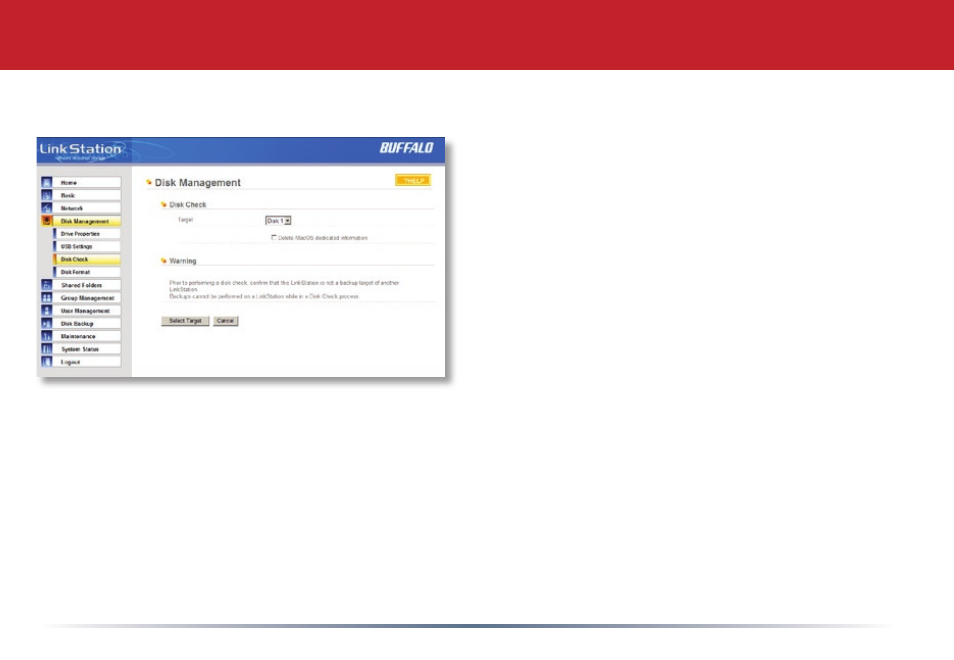Viewport: 954px width, 660px height.
Task: Click the Target field label
Action: [186, 220]
